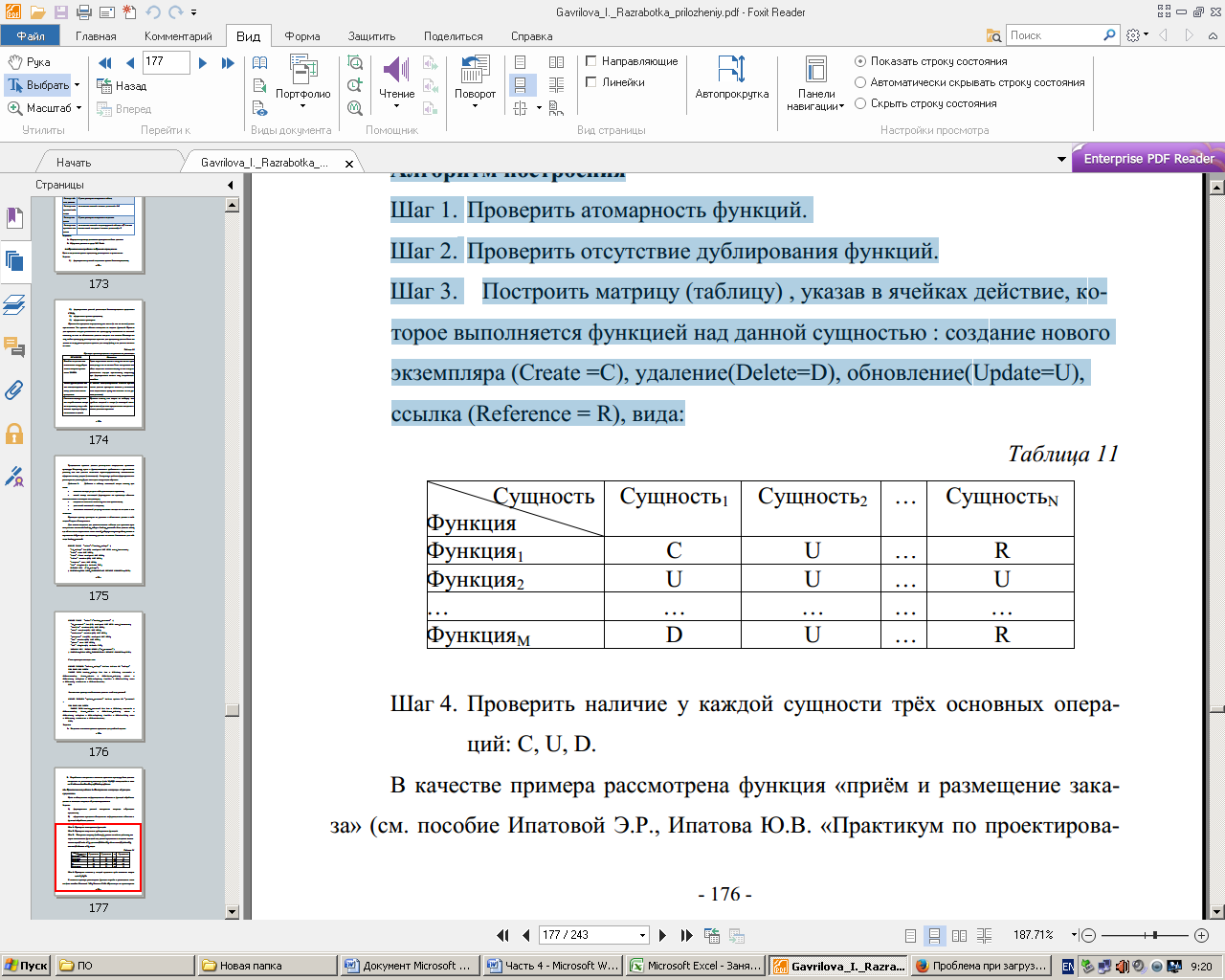Open the Комментарий ribbon tab
This screenshot has width=1225, height=980.
pos(178,36)
